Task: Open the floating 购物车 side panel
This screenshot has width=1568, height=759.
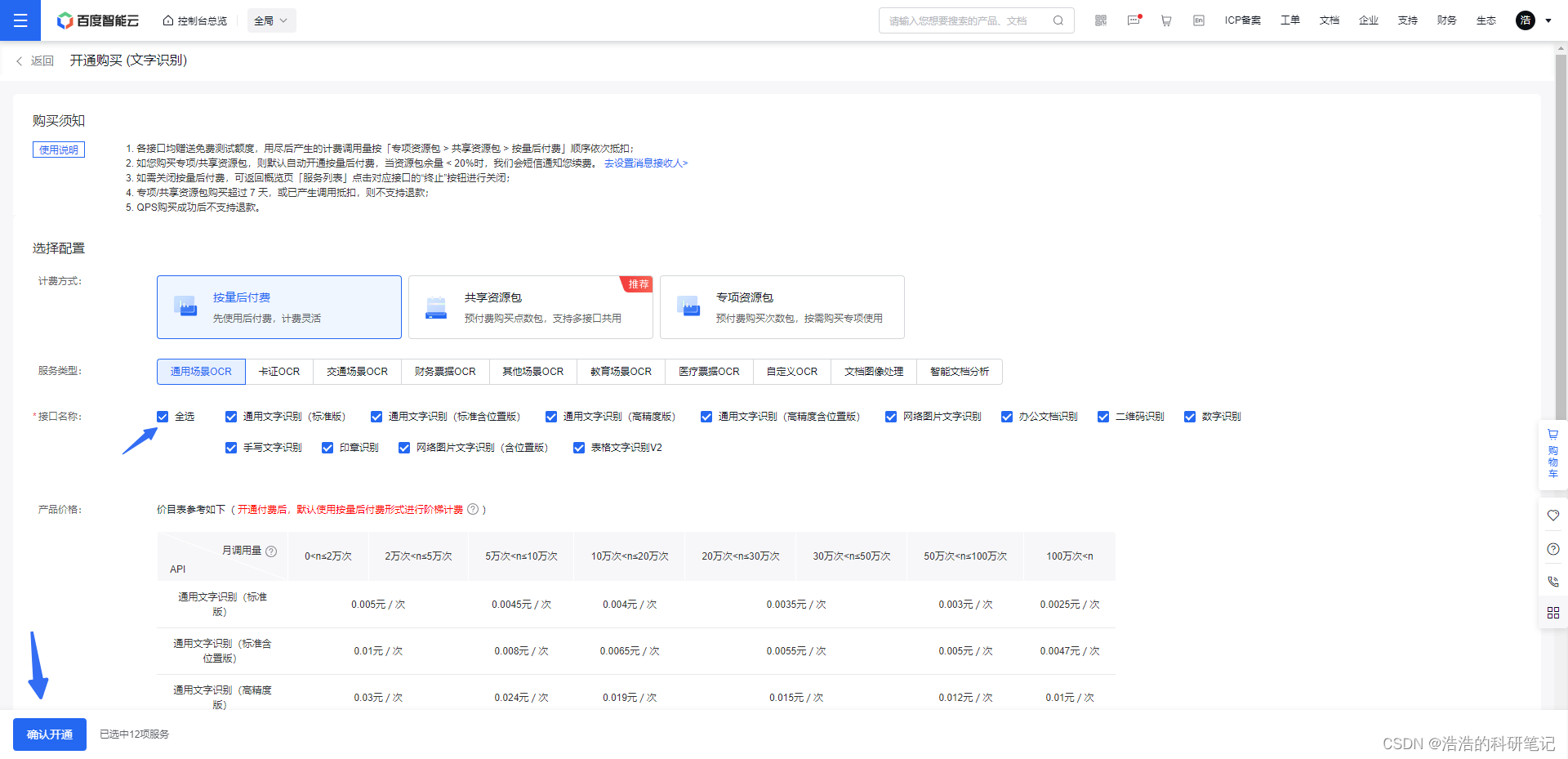Action: (1553, 454)
